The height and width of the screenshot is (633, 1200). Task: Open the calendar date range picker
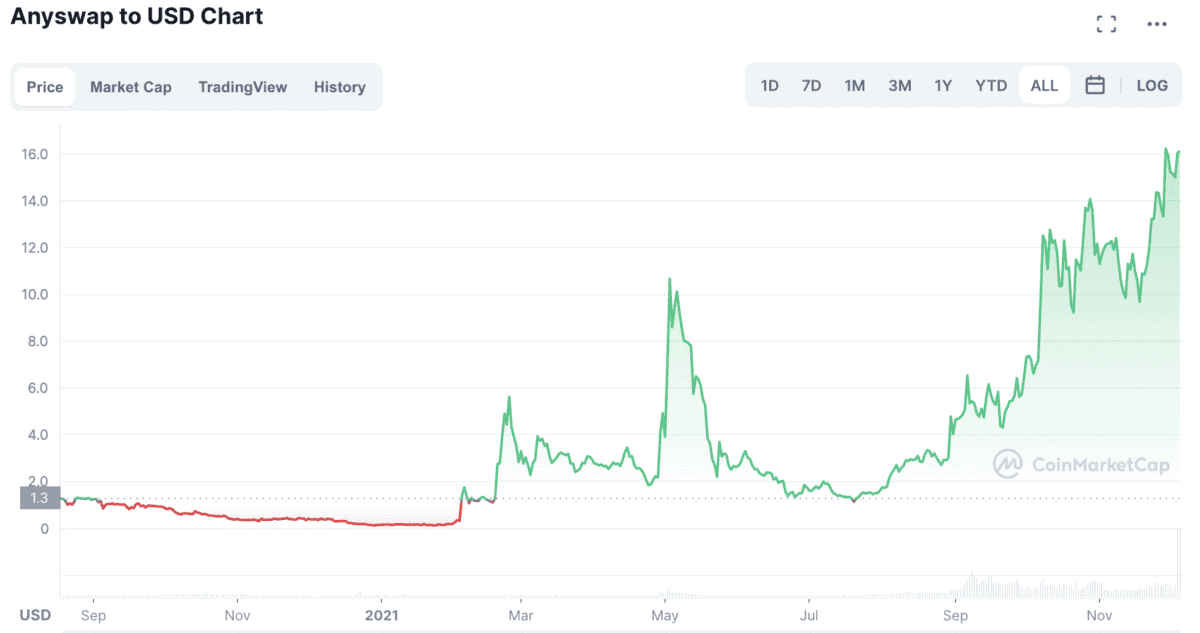tap(1095, 86)
